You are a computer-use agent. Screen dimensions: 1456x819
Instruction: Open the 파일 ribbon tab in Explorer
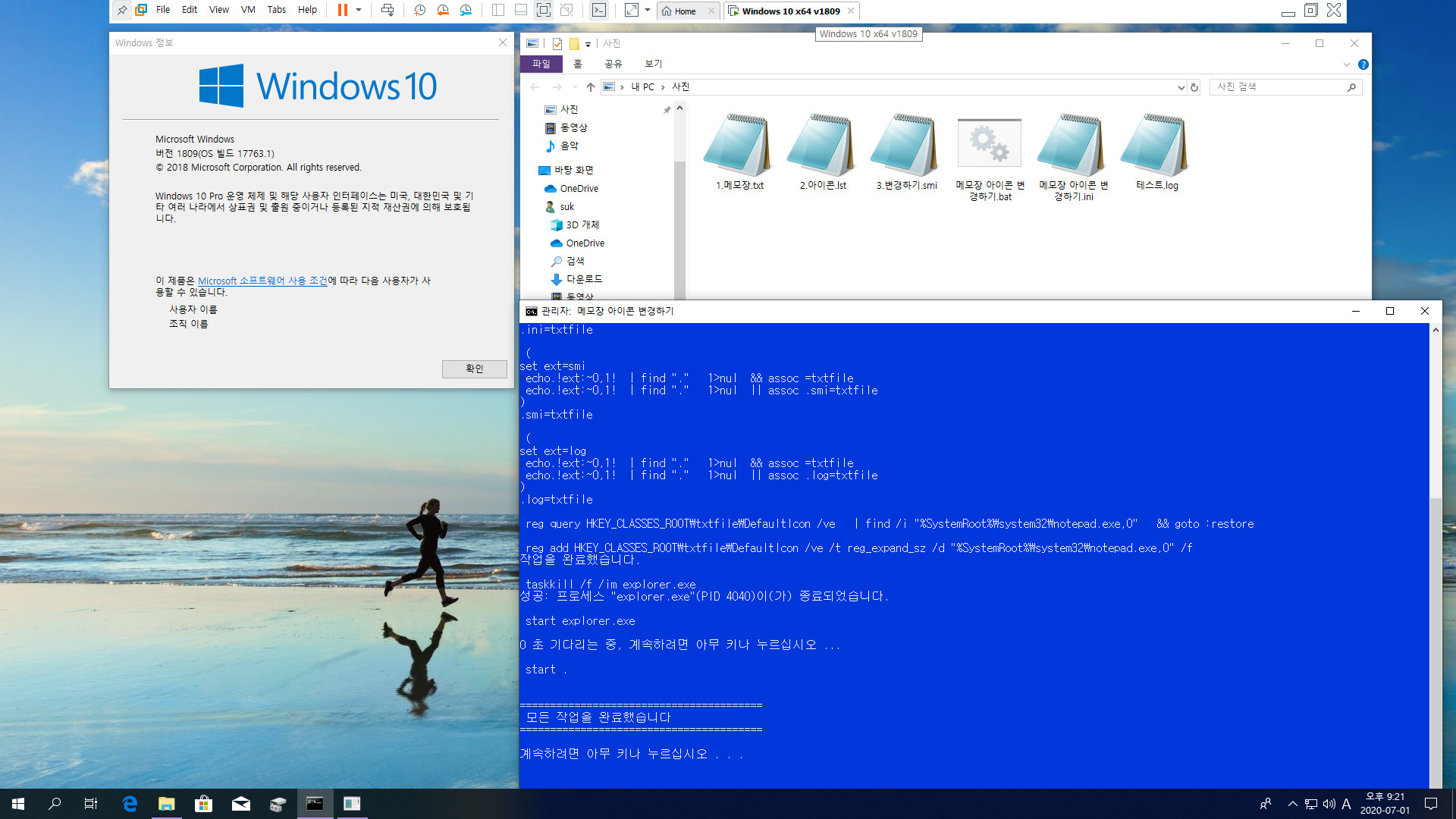point(541,64)
